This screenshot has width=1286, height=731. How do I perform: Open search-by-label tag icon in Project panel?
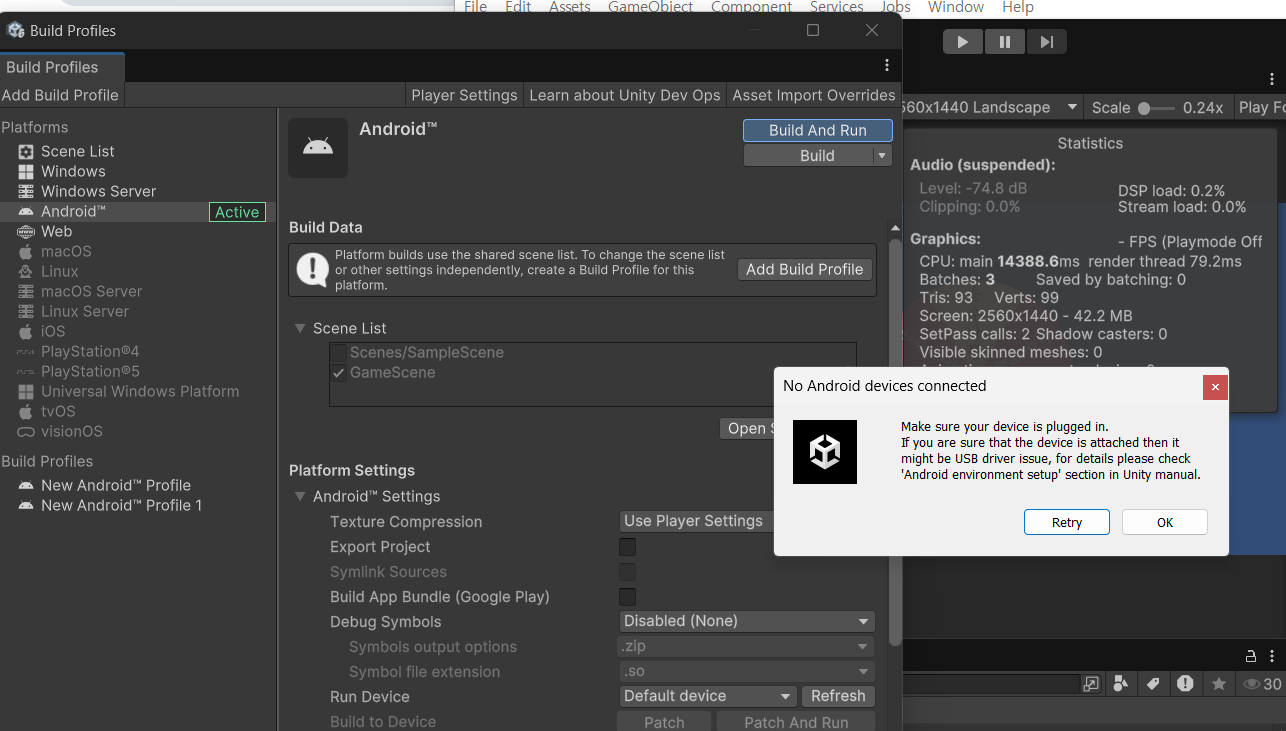point(1153,684)
